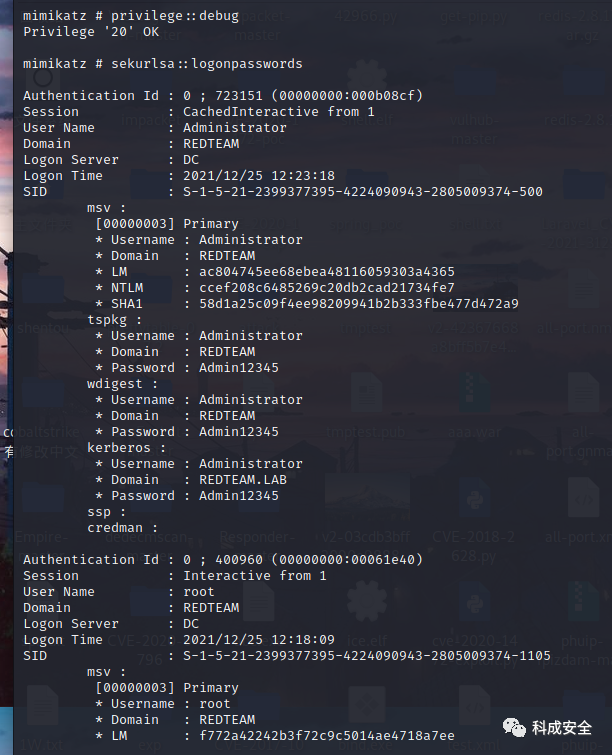612x755 pixels.
Task: Select Logon Time value 2021/12/25 12:18:09
Action: [x=259, y=640]
